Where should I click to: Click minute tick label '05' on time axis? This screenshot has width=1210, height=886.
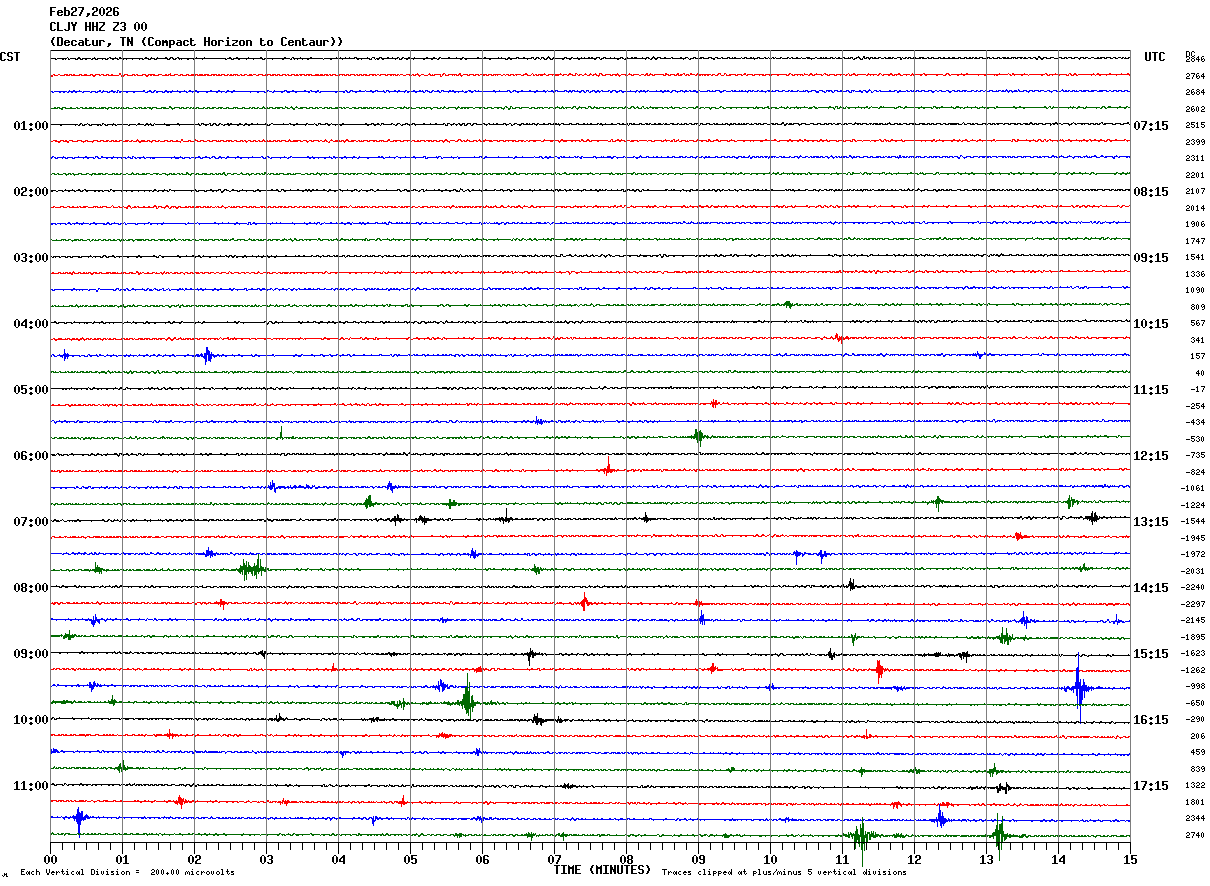[x=410, y=859]
